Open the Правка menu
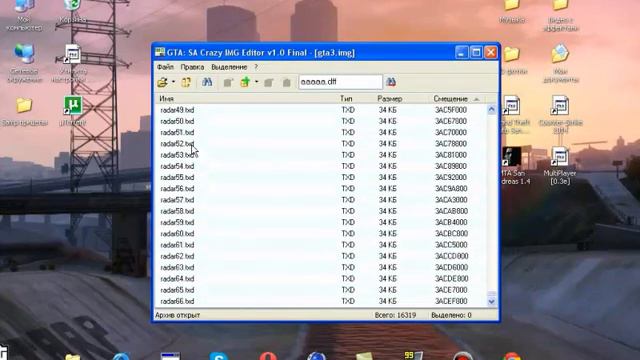The image size is (640, 360). tap(192, 67)
